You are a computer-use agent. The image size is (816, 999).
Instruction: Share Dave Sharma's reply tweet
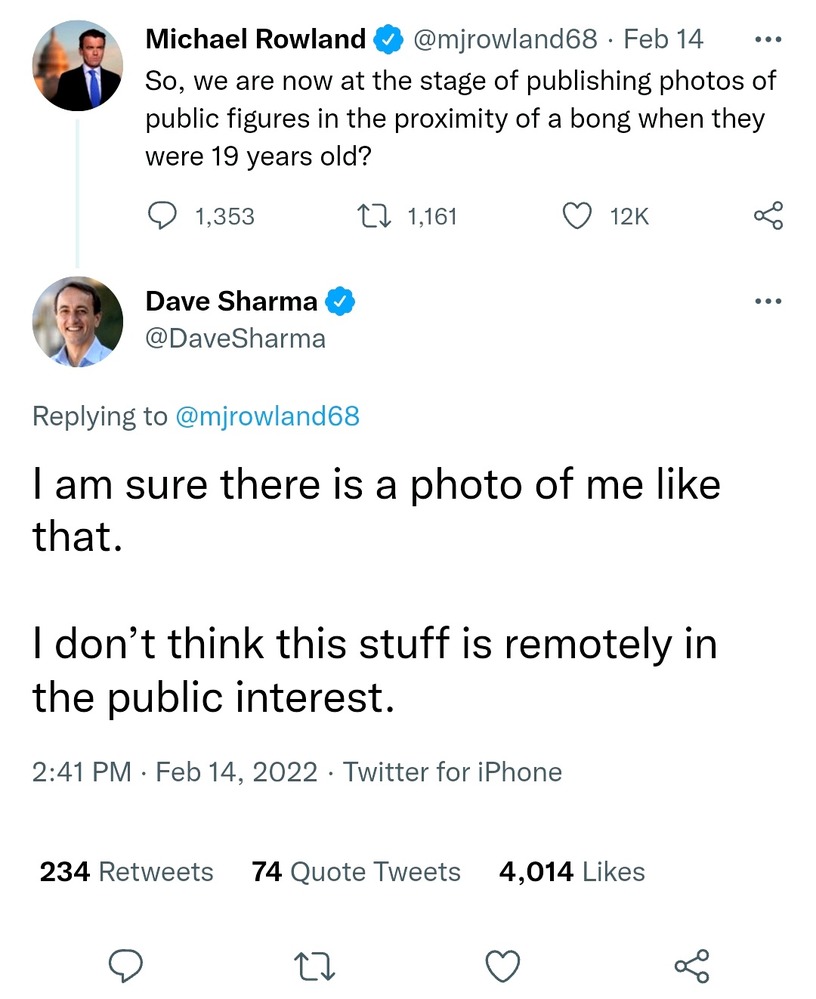691,964
